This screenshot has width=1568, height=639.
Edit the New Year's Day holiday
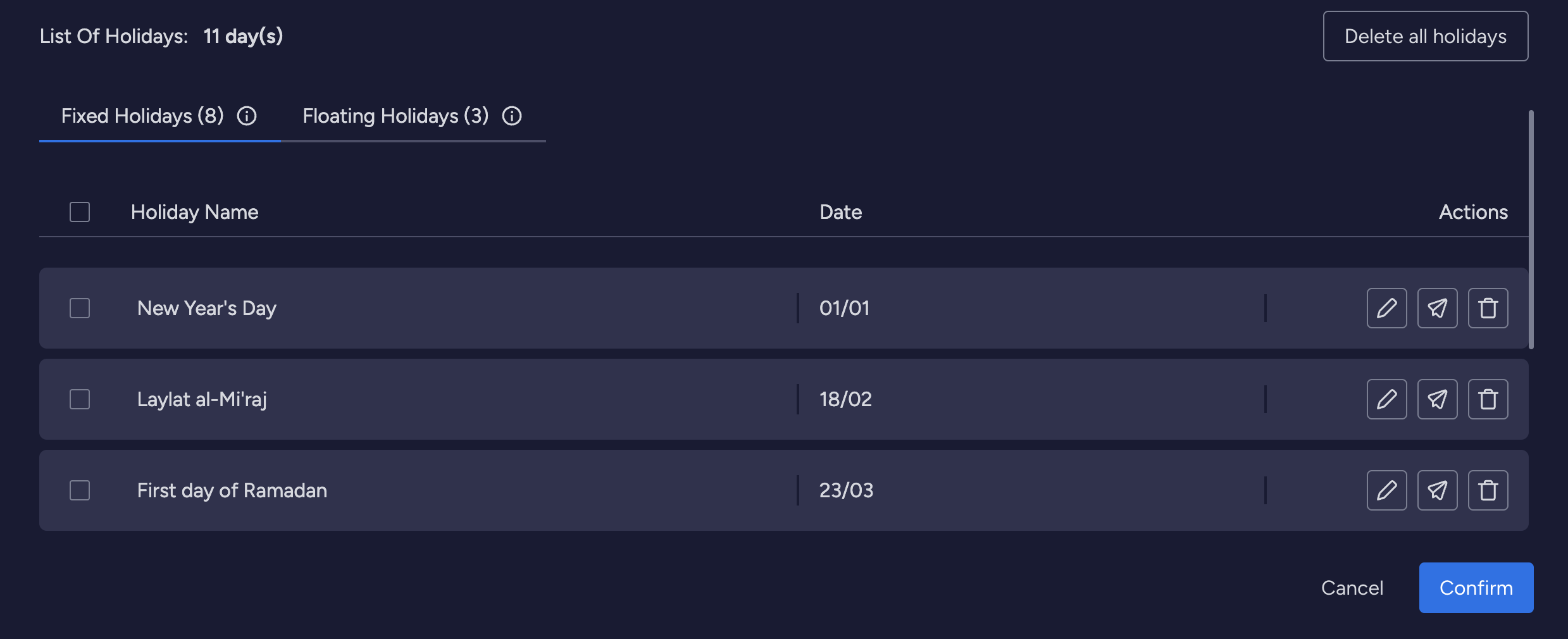[x=1386, y=308]
